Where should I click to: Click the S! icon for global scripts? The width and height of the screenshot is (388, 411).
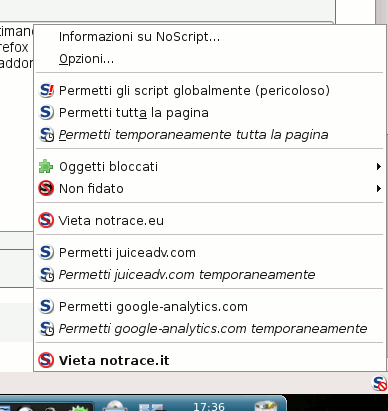[46, 90]
